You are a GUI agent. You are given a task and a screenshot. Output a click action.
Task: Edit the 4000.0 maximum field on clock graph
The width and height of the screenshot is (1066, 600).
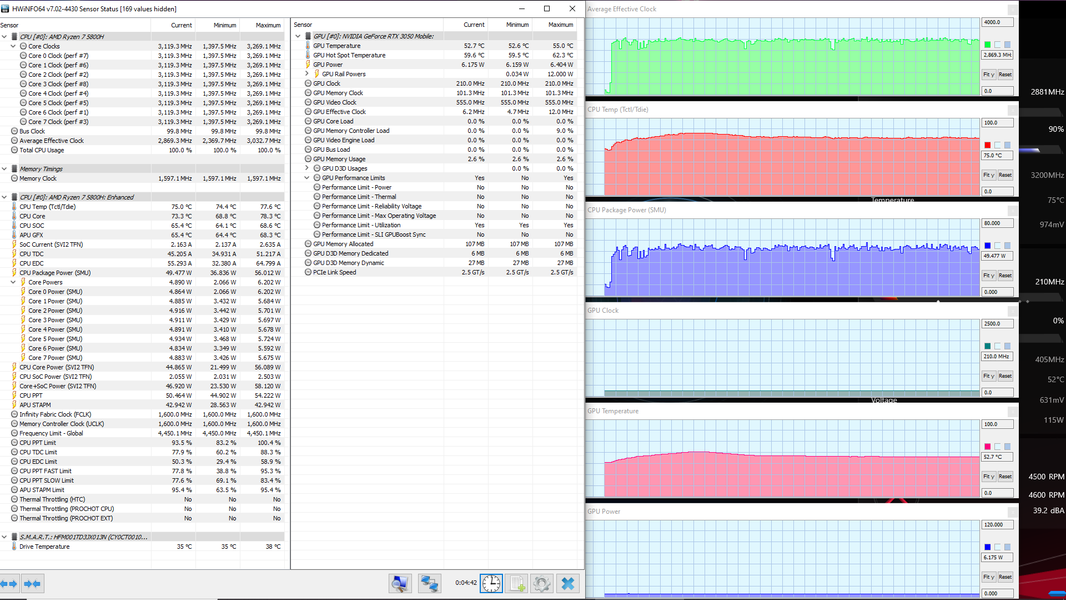coord(996,22)
